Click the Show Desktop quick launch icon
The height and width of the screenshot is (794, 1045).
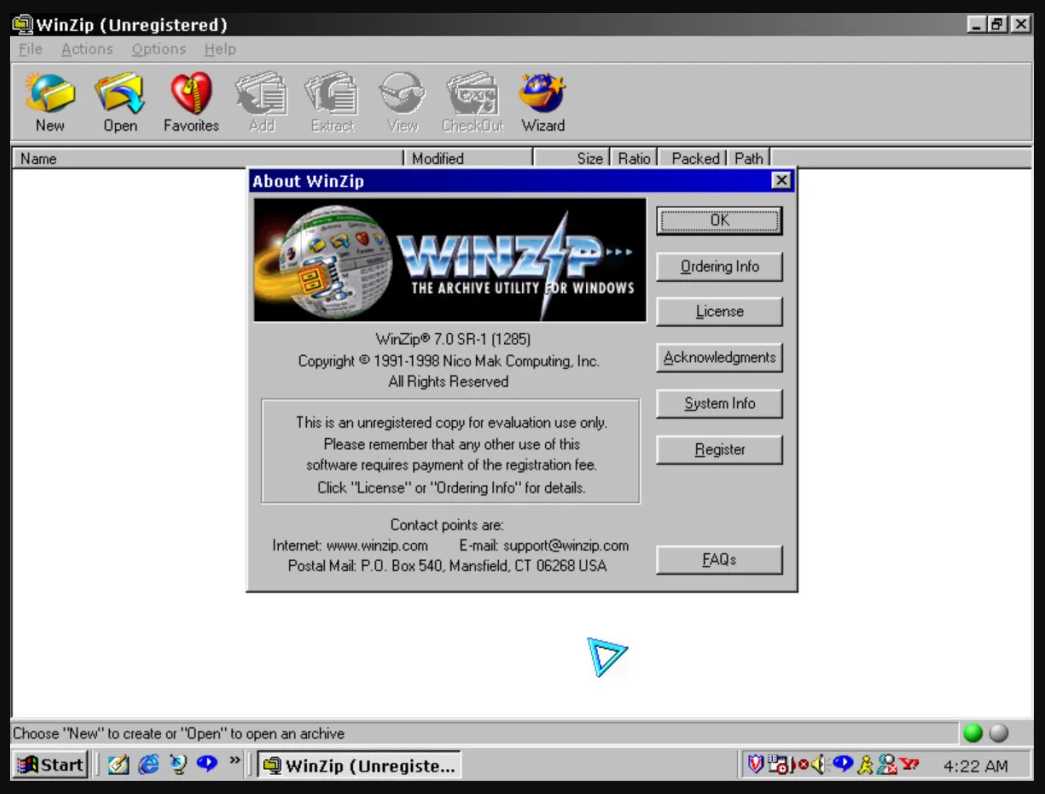118,764
